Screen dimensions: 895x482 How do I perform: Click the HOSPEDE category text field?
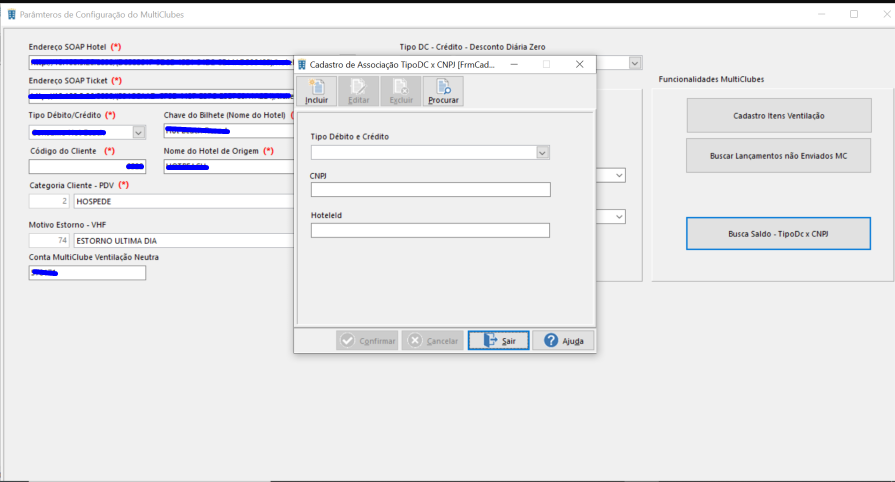point(184,201)
